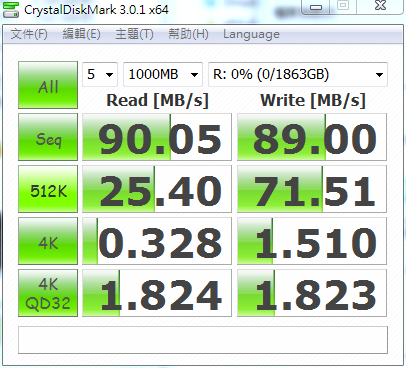
Task: Run the 4K random test
Action: [x=48, y=241]
